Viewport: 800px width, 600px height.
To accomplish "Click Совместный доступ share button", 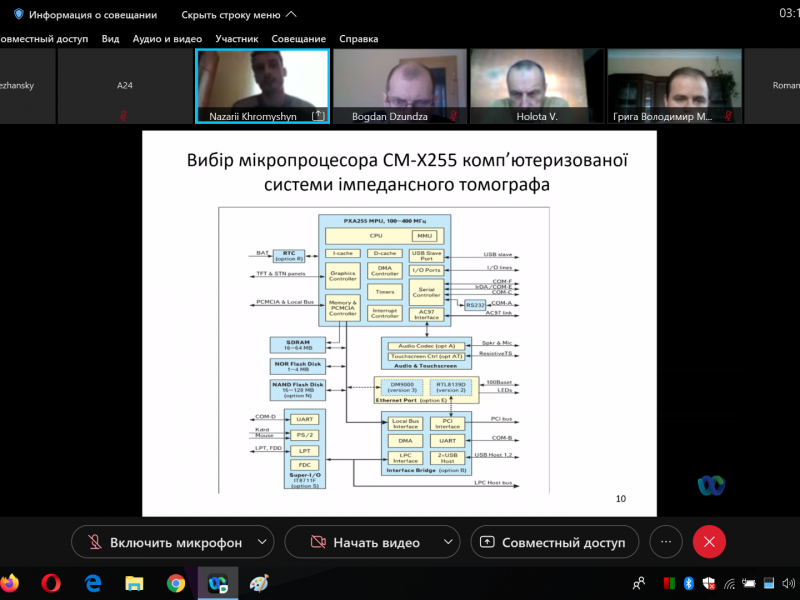I will tap(554, 542).
